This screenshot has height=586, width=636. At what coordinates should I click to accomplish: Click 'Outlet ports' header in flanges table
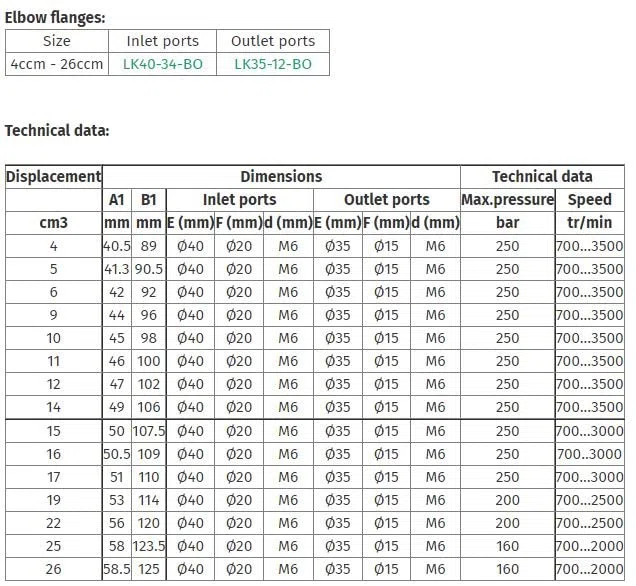point(273,41)
